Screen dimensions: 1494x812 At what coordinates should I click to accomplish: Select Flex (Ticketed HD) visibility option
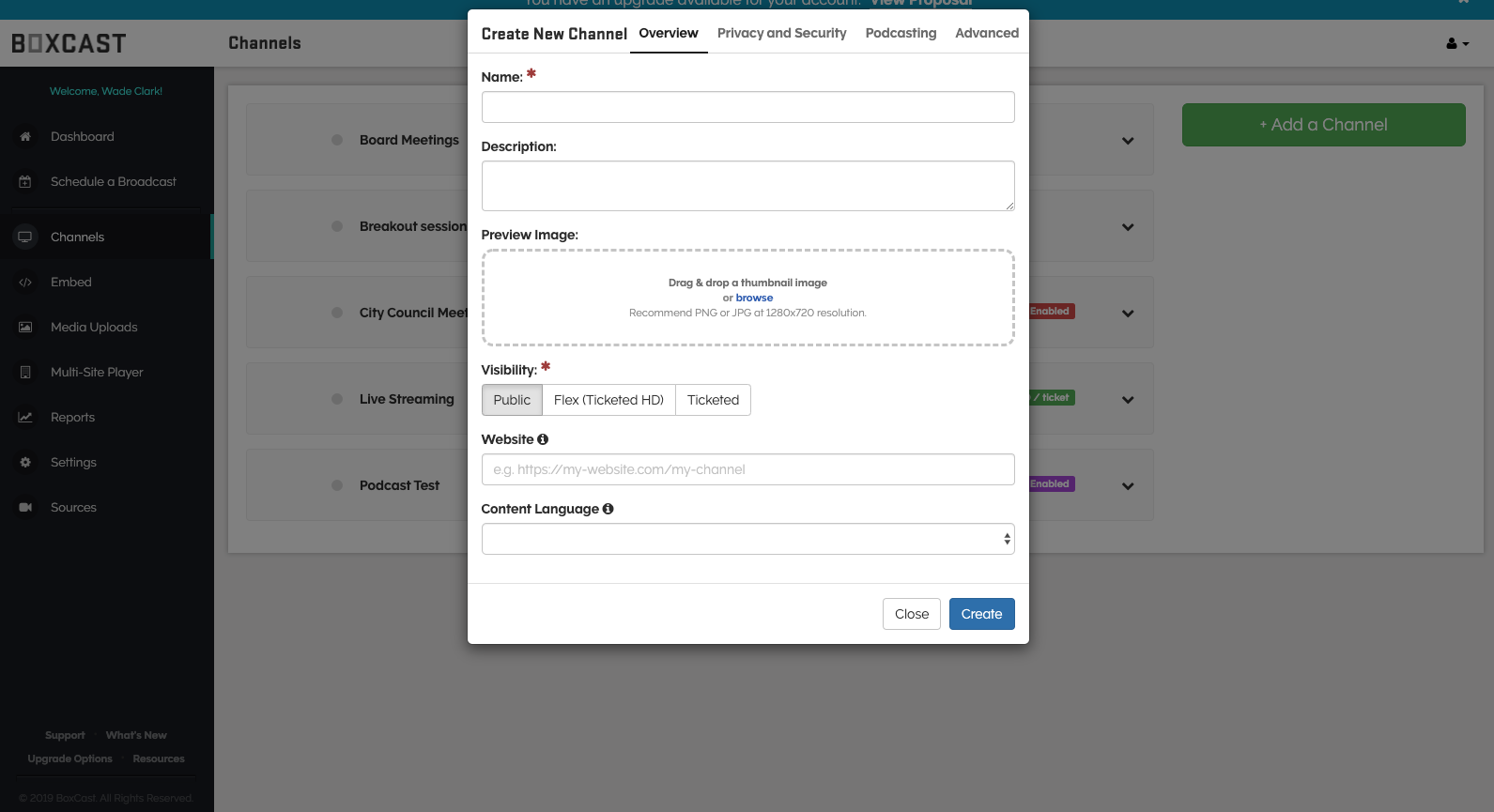[608, 400]
